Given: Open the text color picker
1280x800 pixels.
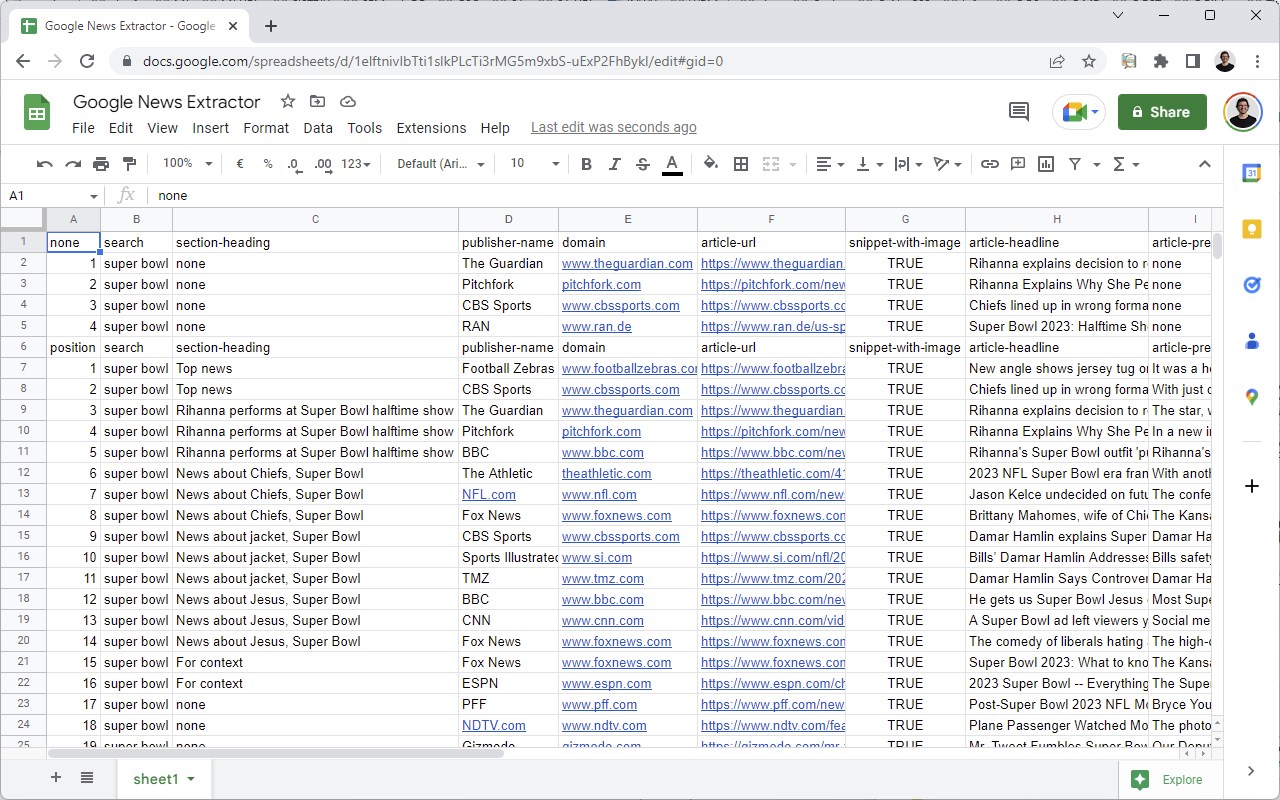Looking at the screenshot, I should click(672, 164).
